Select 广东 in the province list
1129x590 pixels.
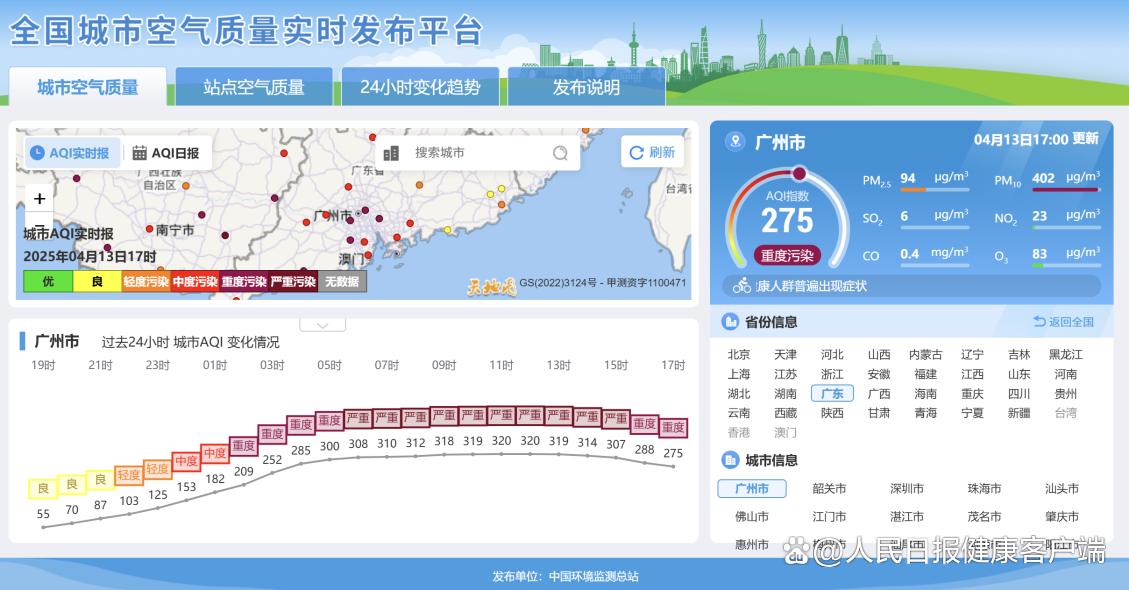[832, 393]
